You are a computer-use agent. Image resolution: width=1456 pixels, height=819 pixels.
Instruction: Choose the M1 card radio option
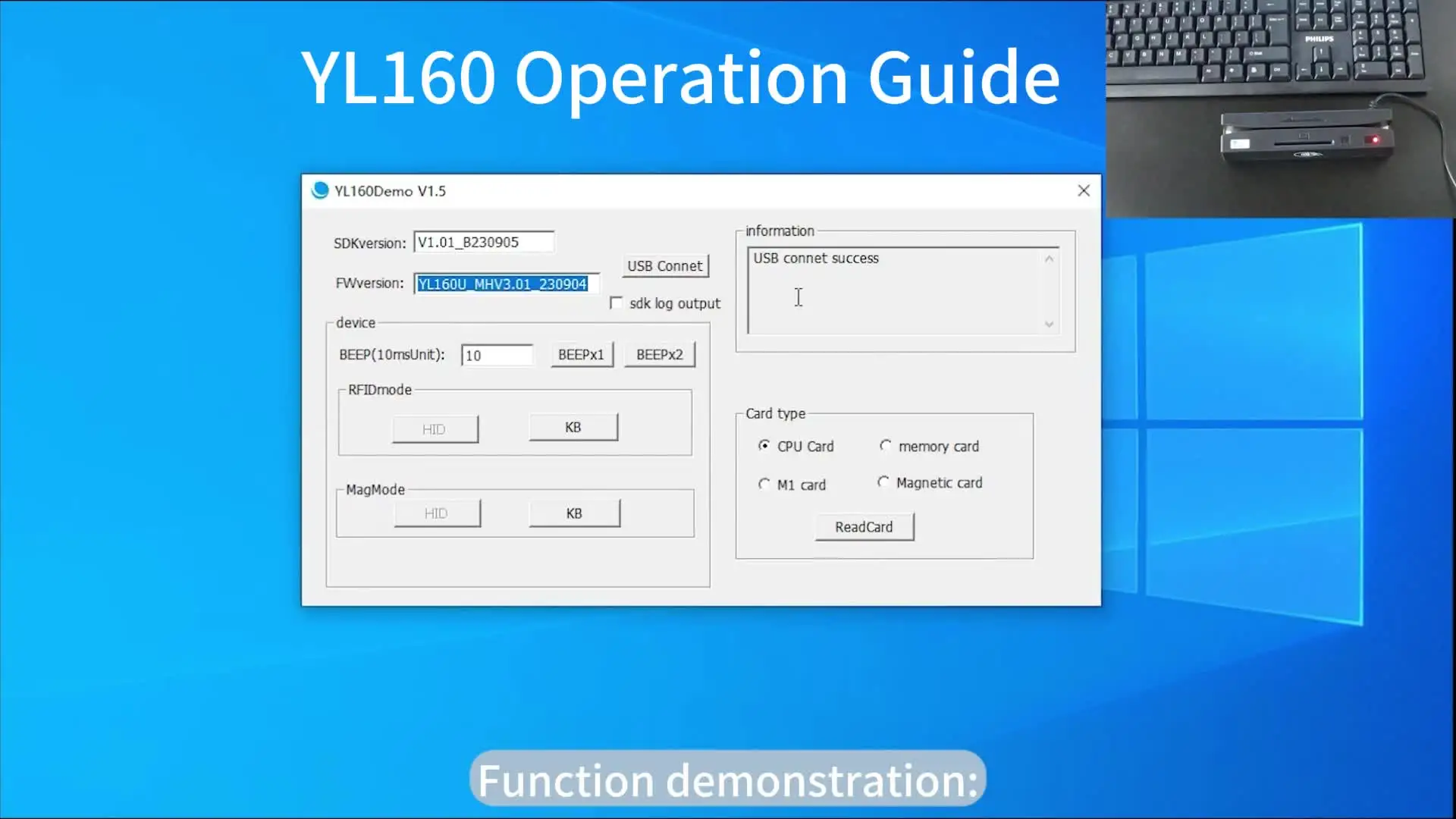coord(764,484)
